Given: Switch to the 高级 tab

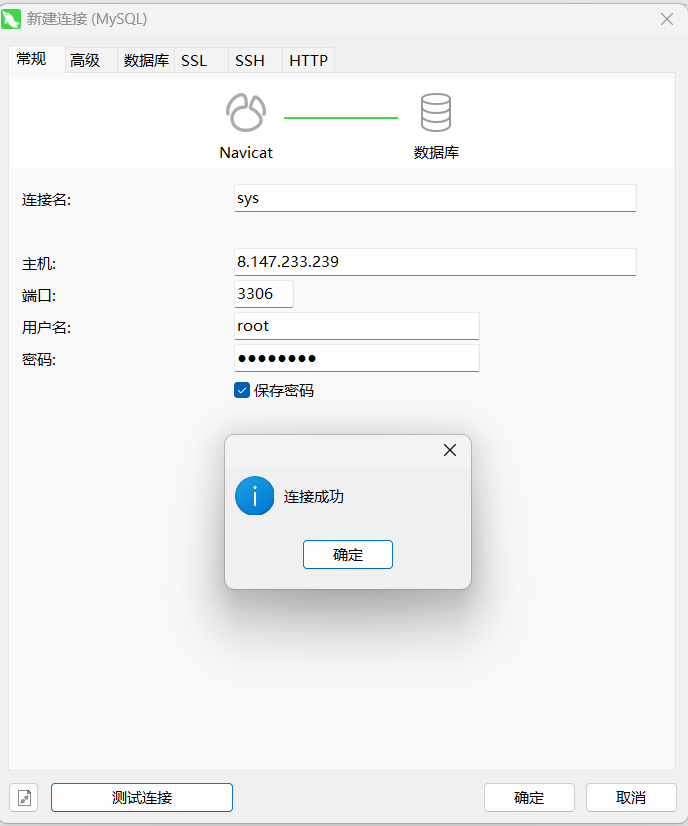Looking at the screenshot, I should (x=85, y=60).
